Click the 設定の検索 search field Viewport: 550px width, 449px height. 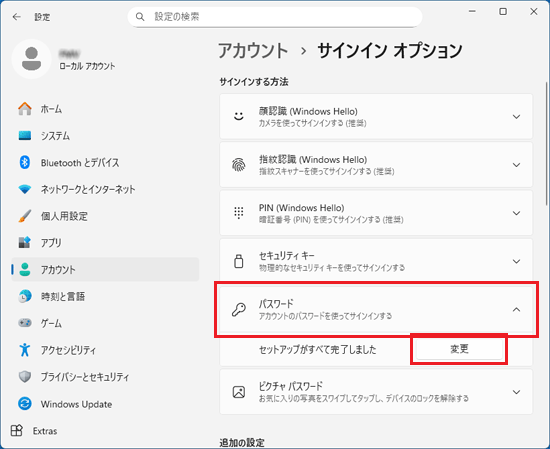click(275, 17)
